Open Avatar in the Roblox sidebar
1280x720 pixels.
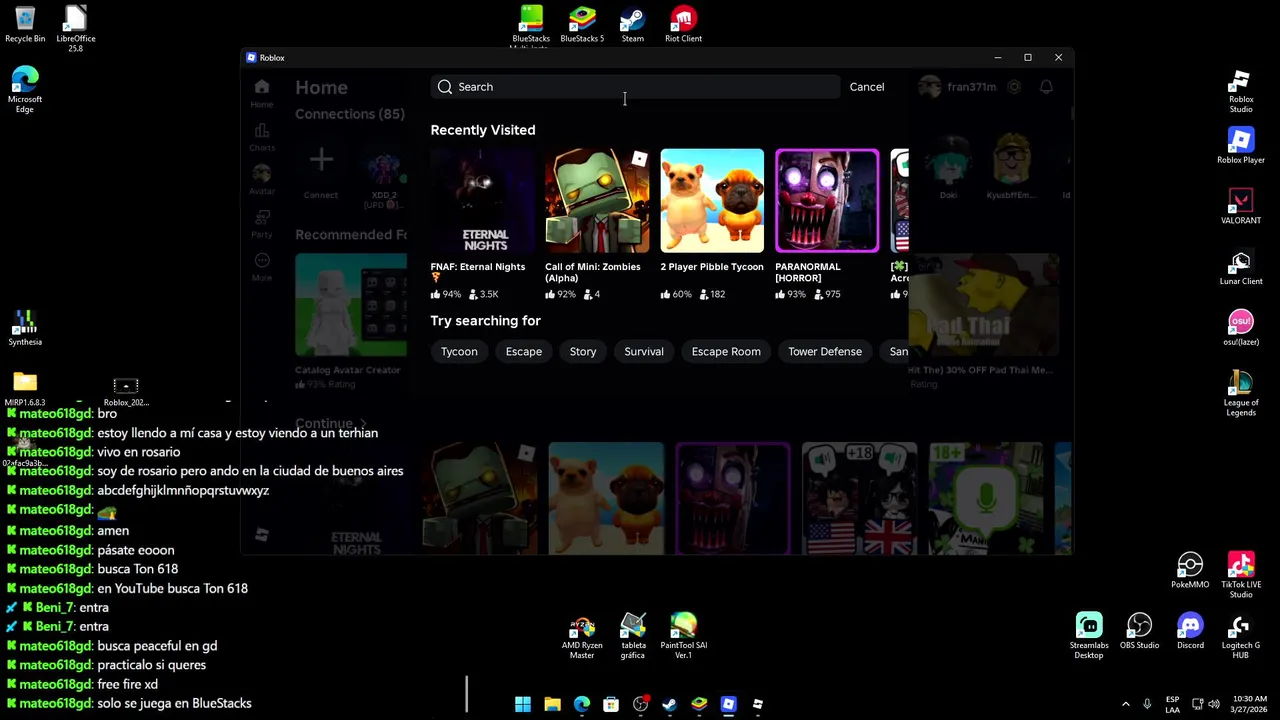coord(262,180)
